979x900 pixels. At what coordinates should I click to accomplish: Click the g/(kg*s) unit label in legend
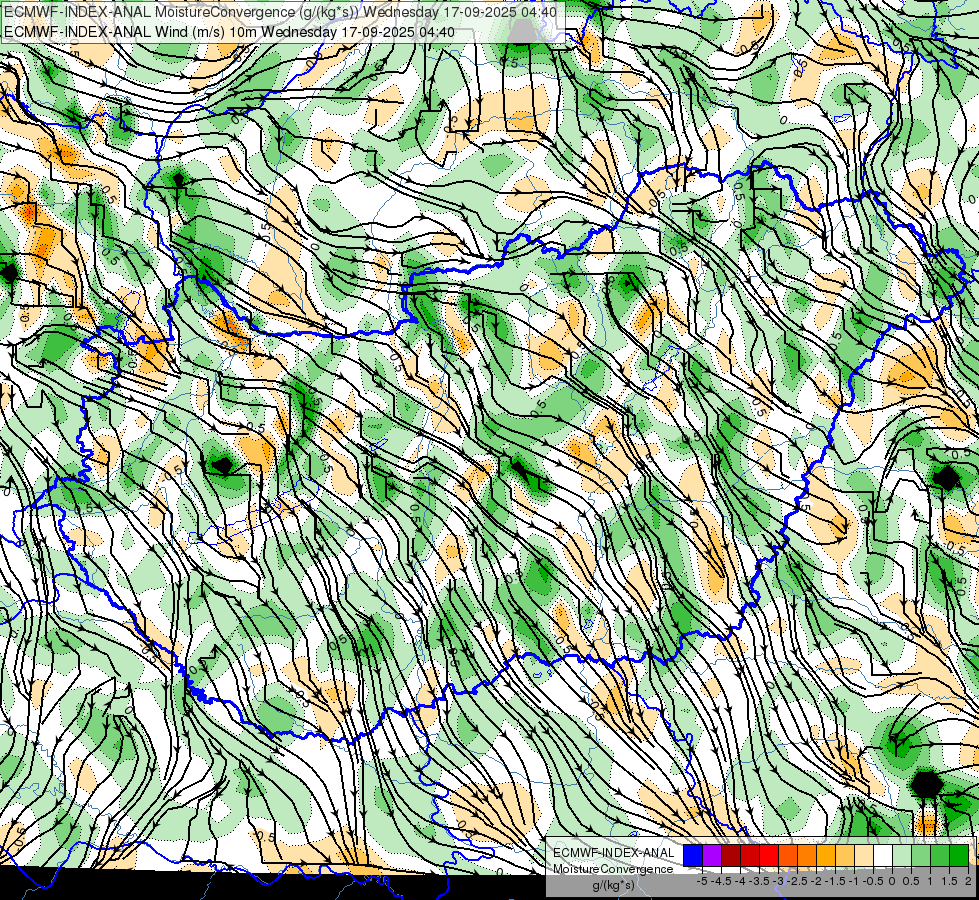[614, 885]
